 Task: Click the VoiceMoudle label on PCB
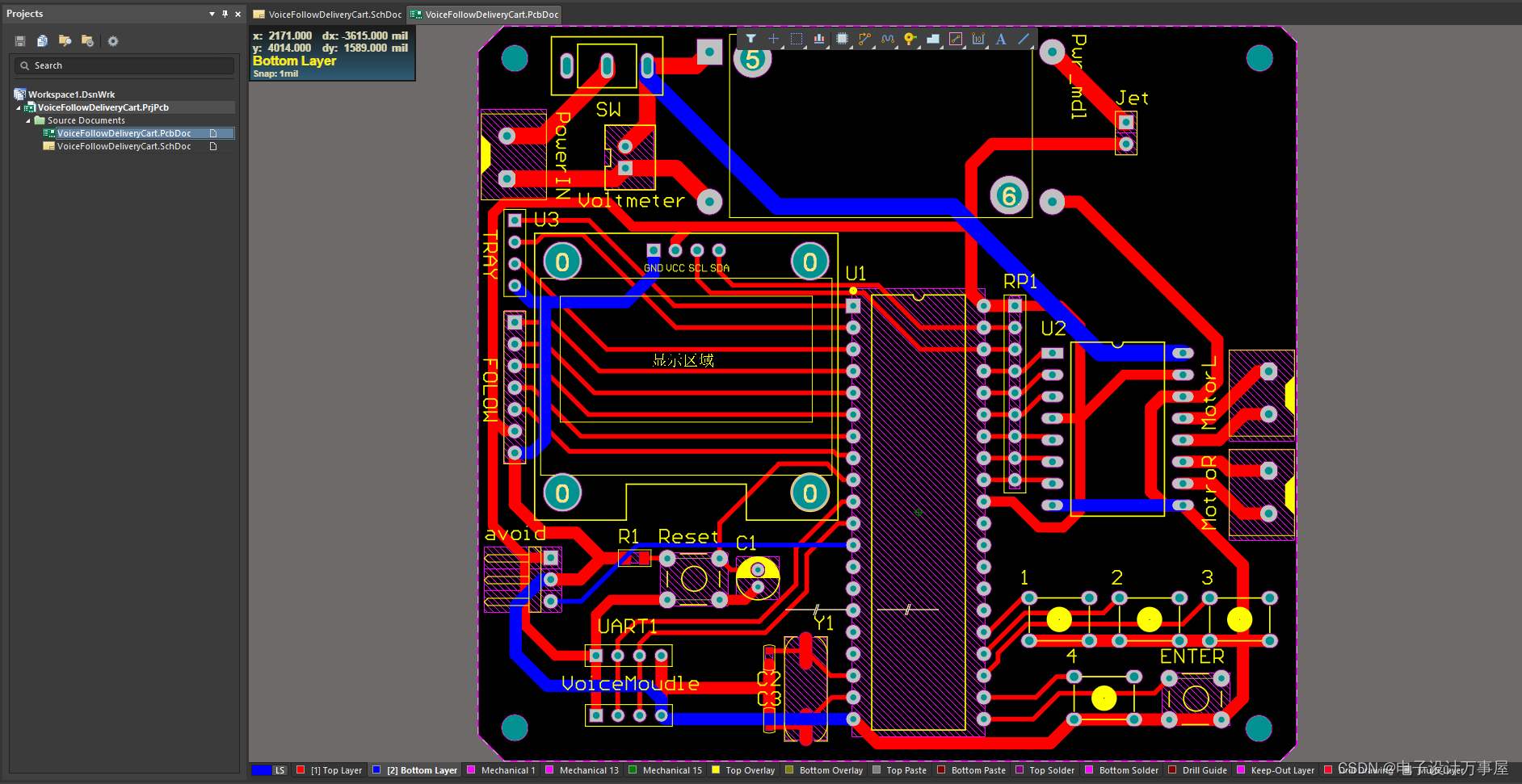pyautogui.click(x=630, y=683)
